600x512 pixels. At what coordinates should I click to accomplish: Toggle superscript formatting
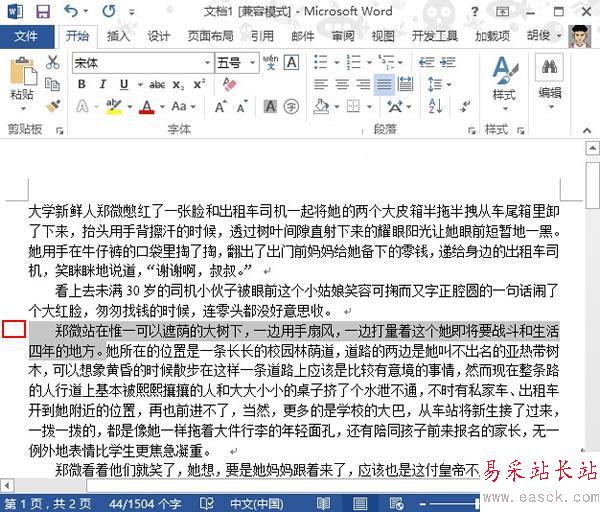[x=199, y=84]
